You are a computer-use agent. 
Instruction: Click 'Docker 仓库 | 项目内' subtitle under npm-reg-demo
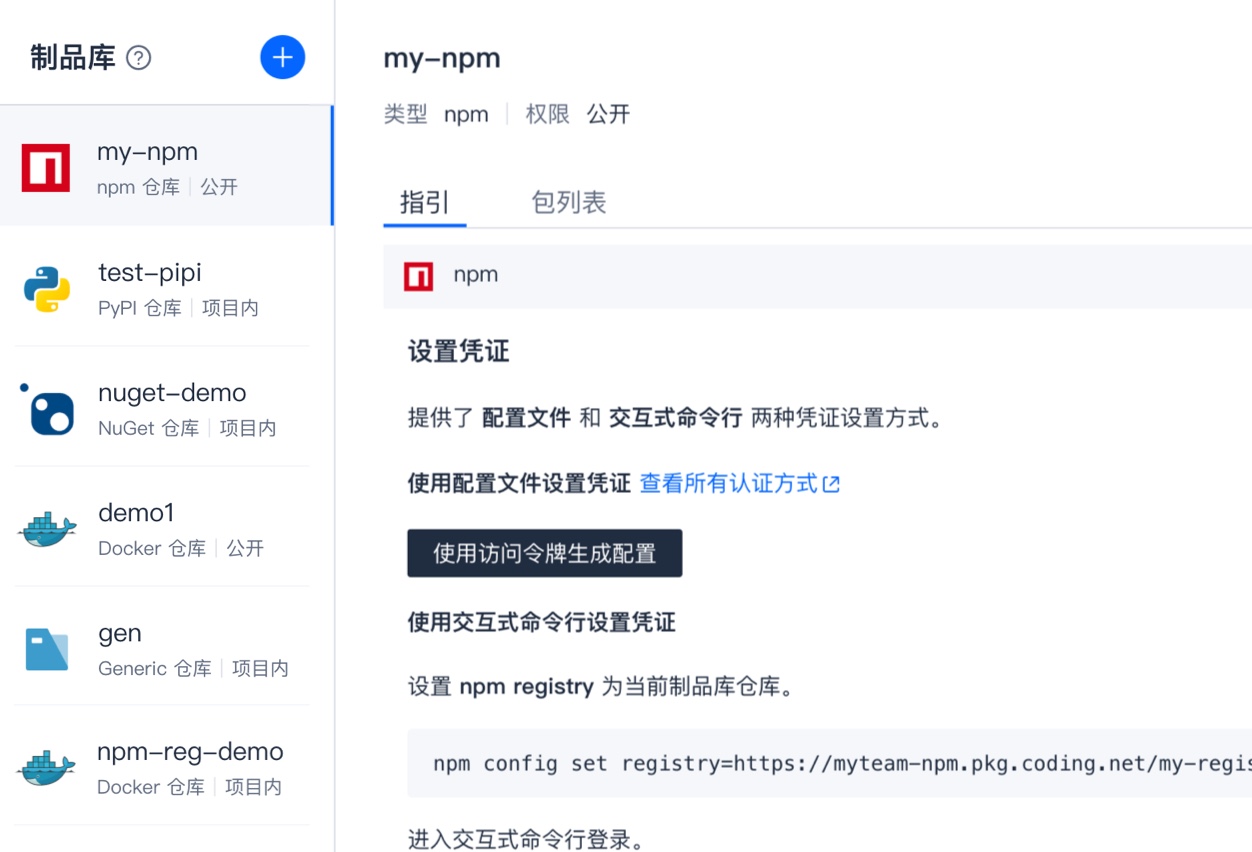(x=189, y=787)
